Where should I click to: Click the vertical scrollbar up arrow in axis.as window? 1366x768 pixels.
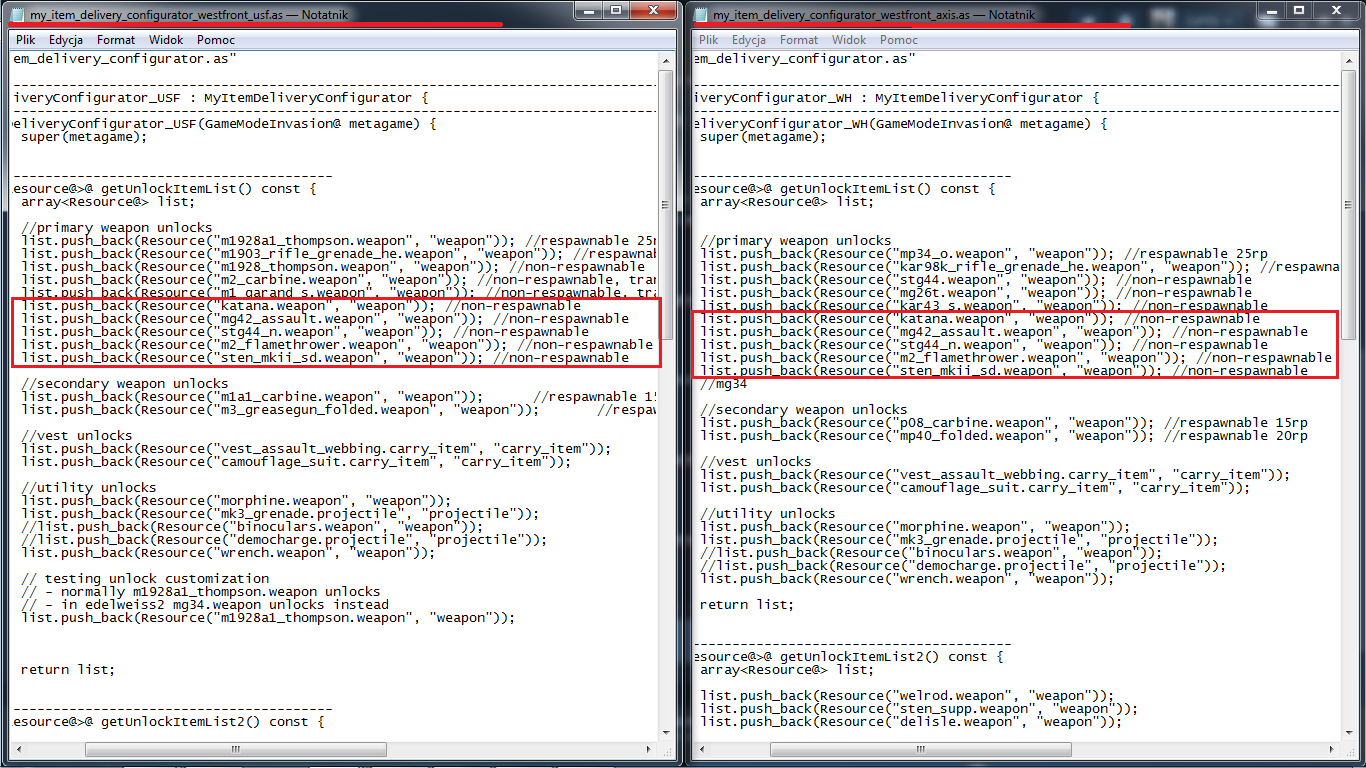(x=1350, y=59)
